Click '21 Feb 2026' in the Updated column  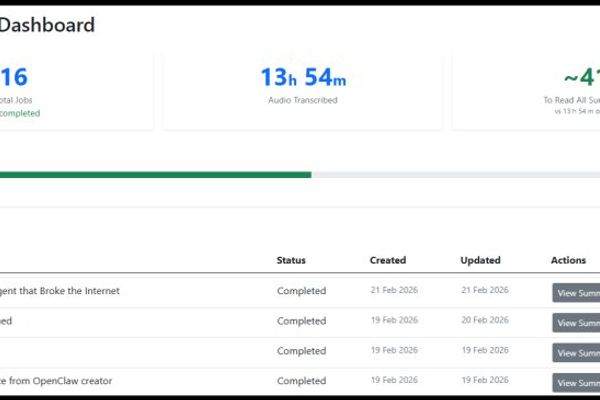pos(485,290)
